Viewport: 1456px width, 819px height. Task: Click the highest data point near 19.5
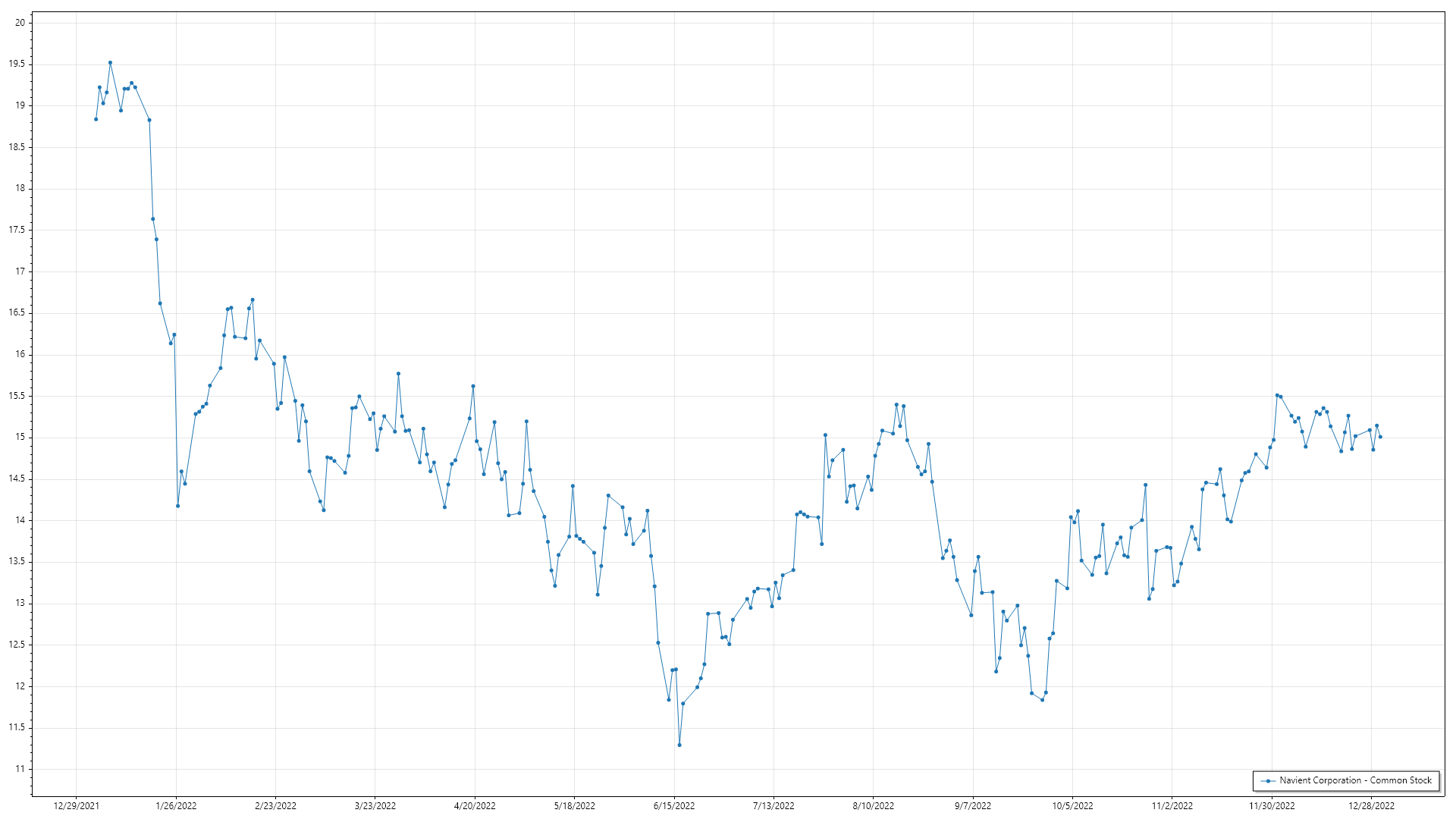[x=110, y=63]
